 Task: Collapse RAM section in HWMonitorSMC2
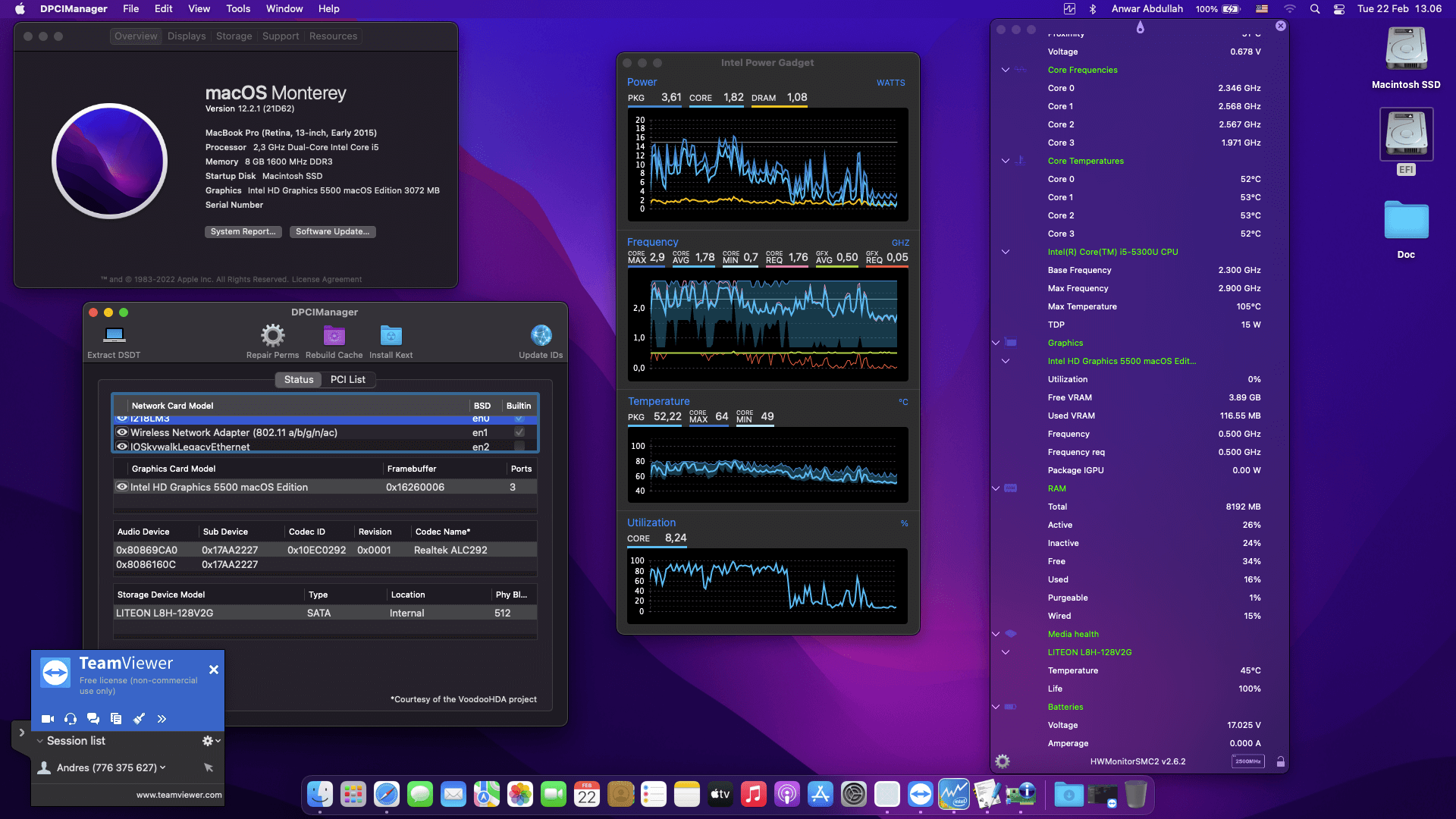click(x=996, y=488)
